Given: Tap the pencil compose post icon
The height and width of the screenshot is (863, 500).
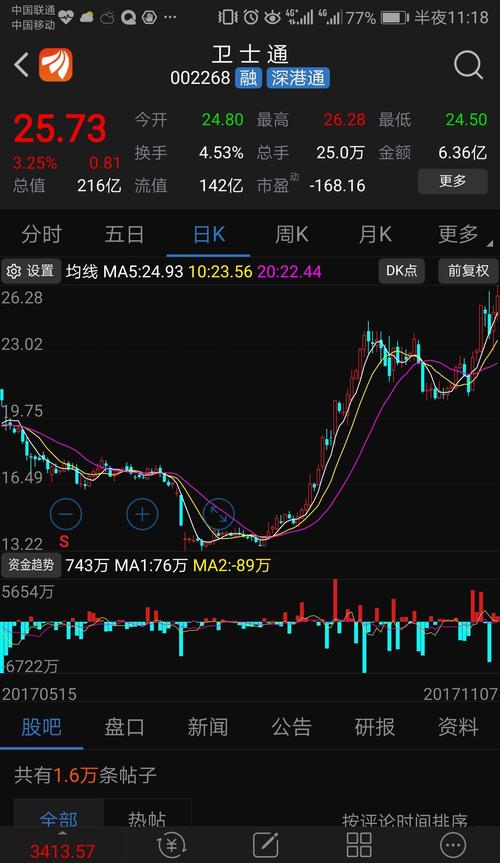Looking at the screenshot, I should point(265,844).
